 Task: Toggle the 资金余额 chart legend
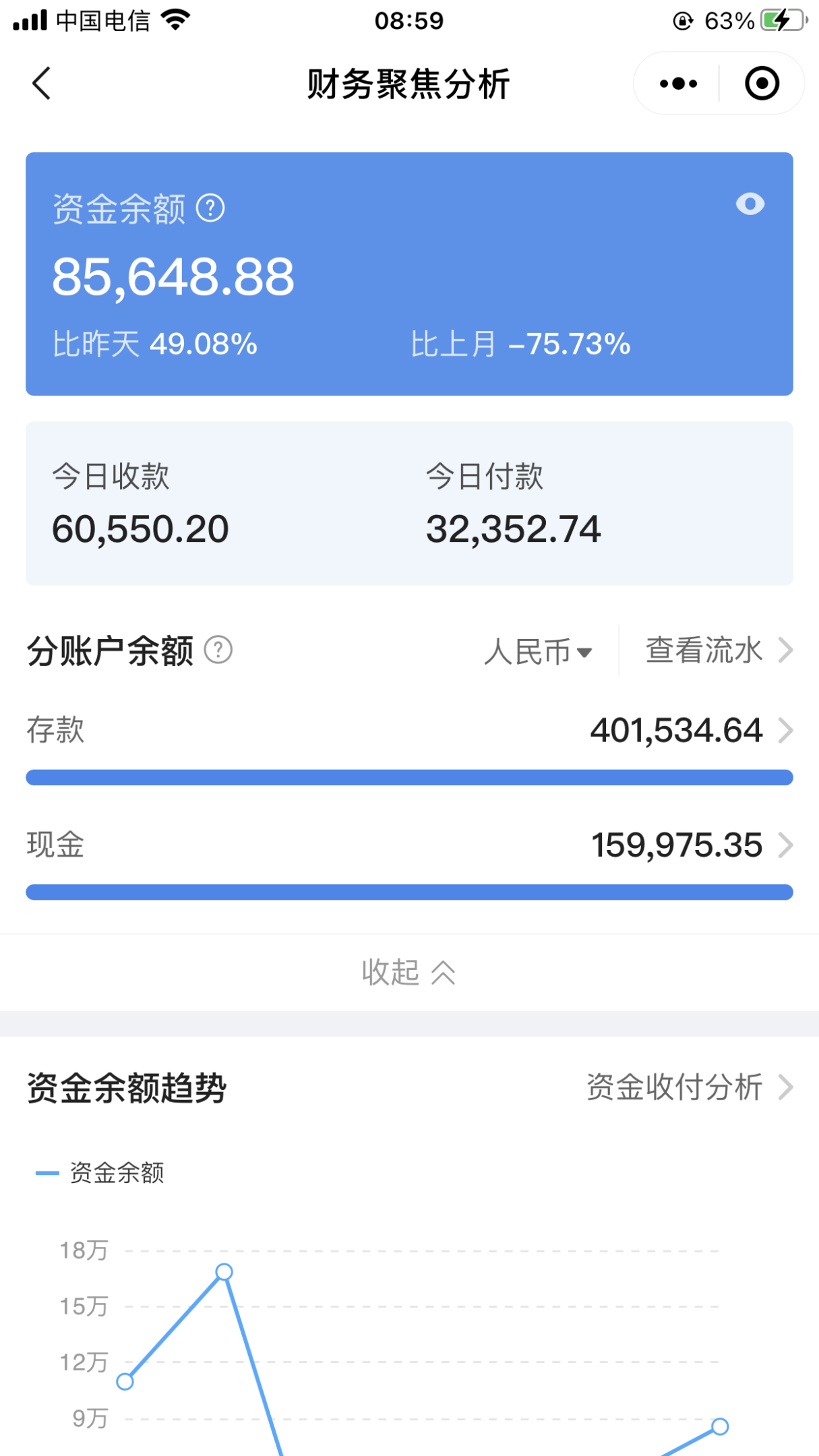101,1173
